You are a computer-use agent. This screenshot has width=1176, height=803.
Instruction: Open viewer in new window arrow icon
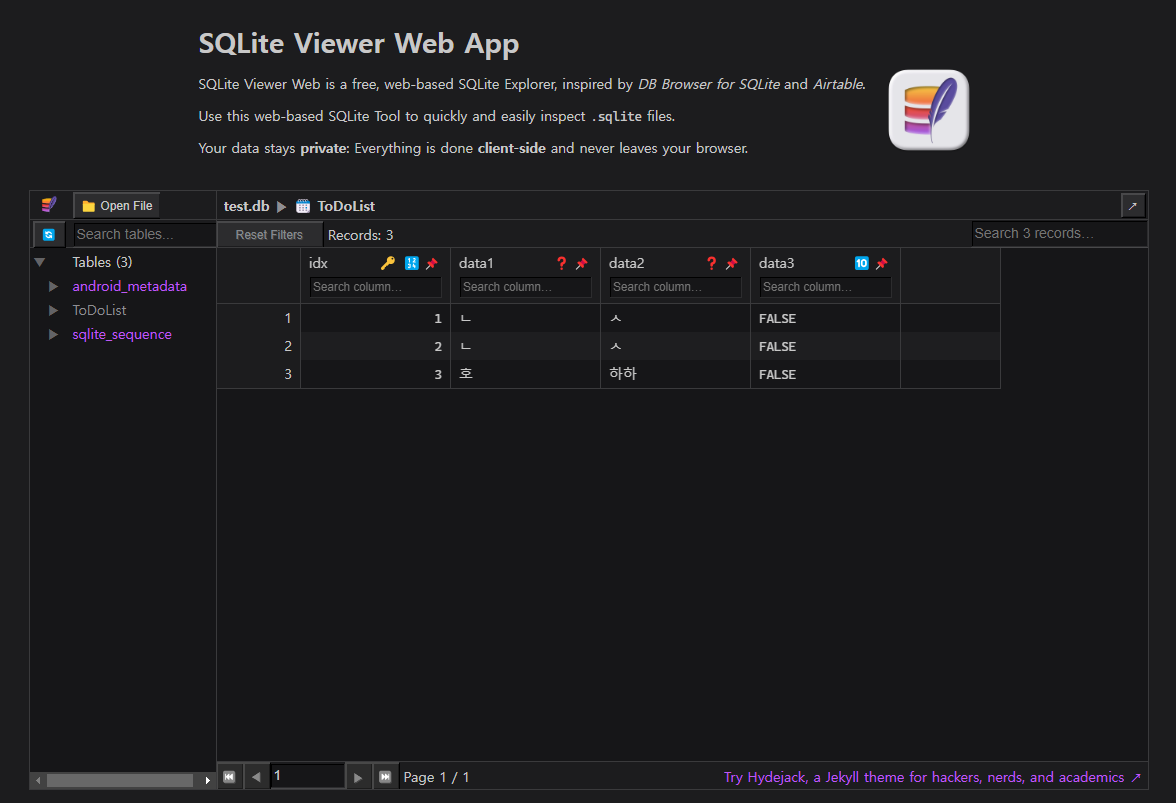[x=1132, y=205]
